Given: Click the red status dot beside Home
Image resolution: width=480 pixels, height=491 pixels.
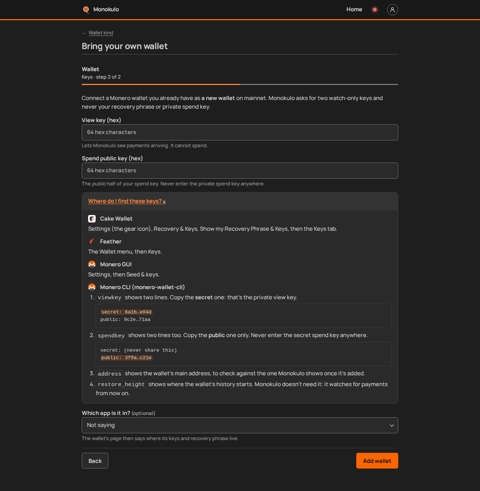Looking at the screenshot, I should click(375, 10).
